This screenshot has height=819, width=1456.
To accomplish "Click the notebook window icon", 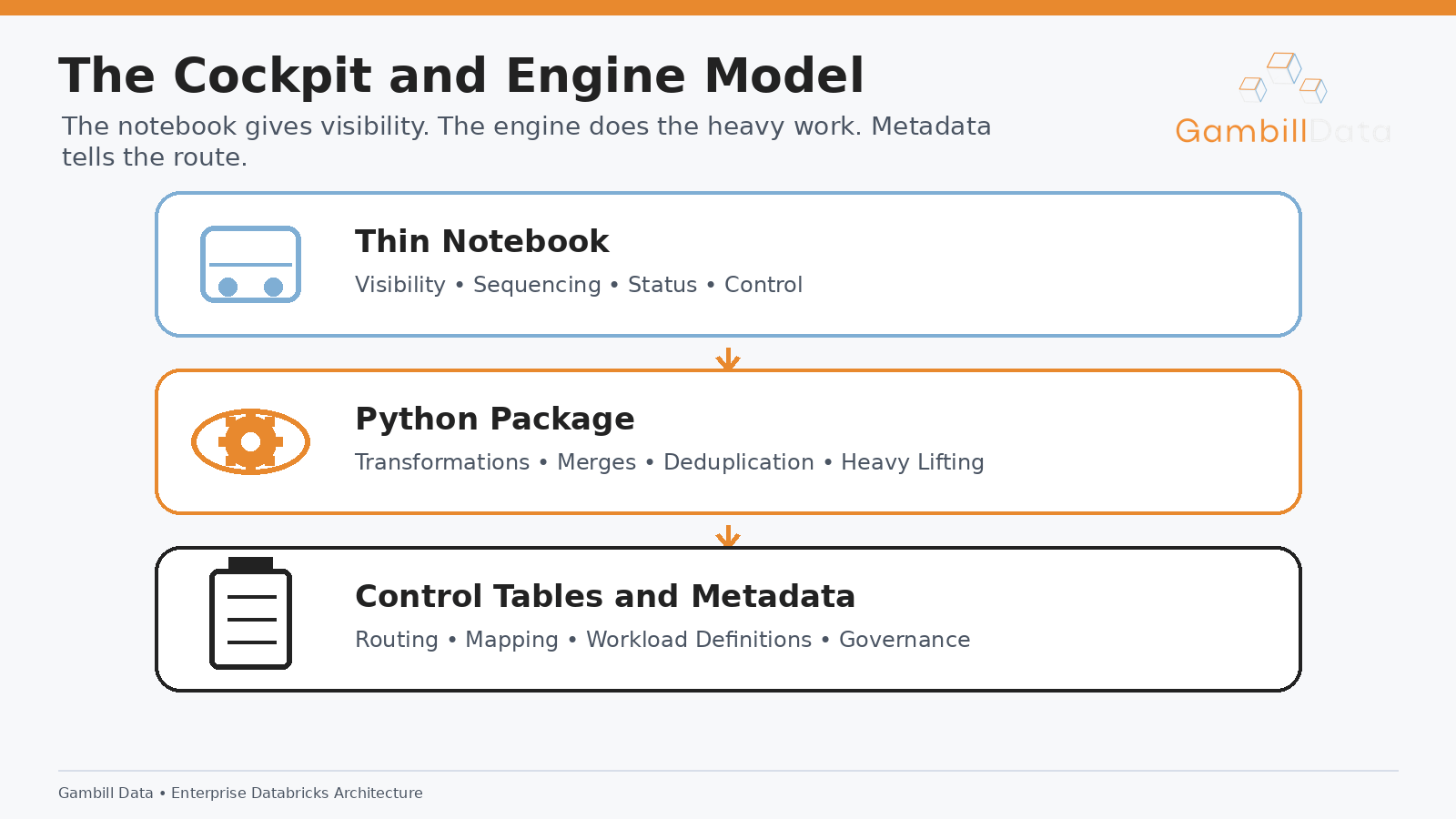I will [250, 264].
